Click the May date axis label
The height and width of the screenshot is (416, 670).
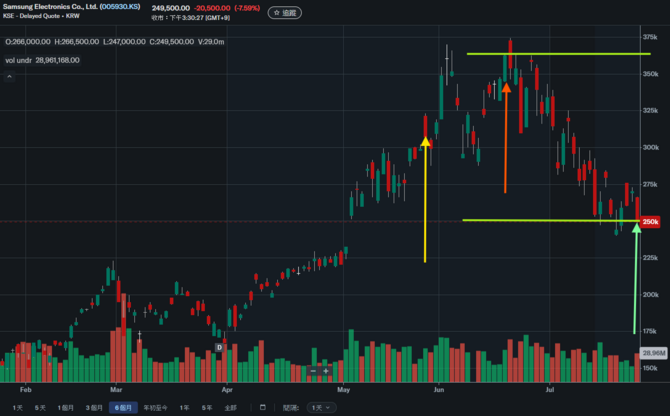343,390
